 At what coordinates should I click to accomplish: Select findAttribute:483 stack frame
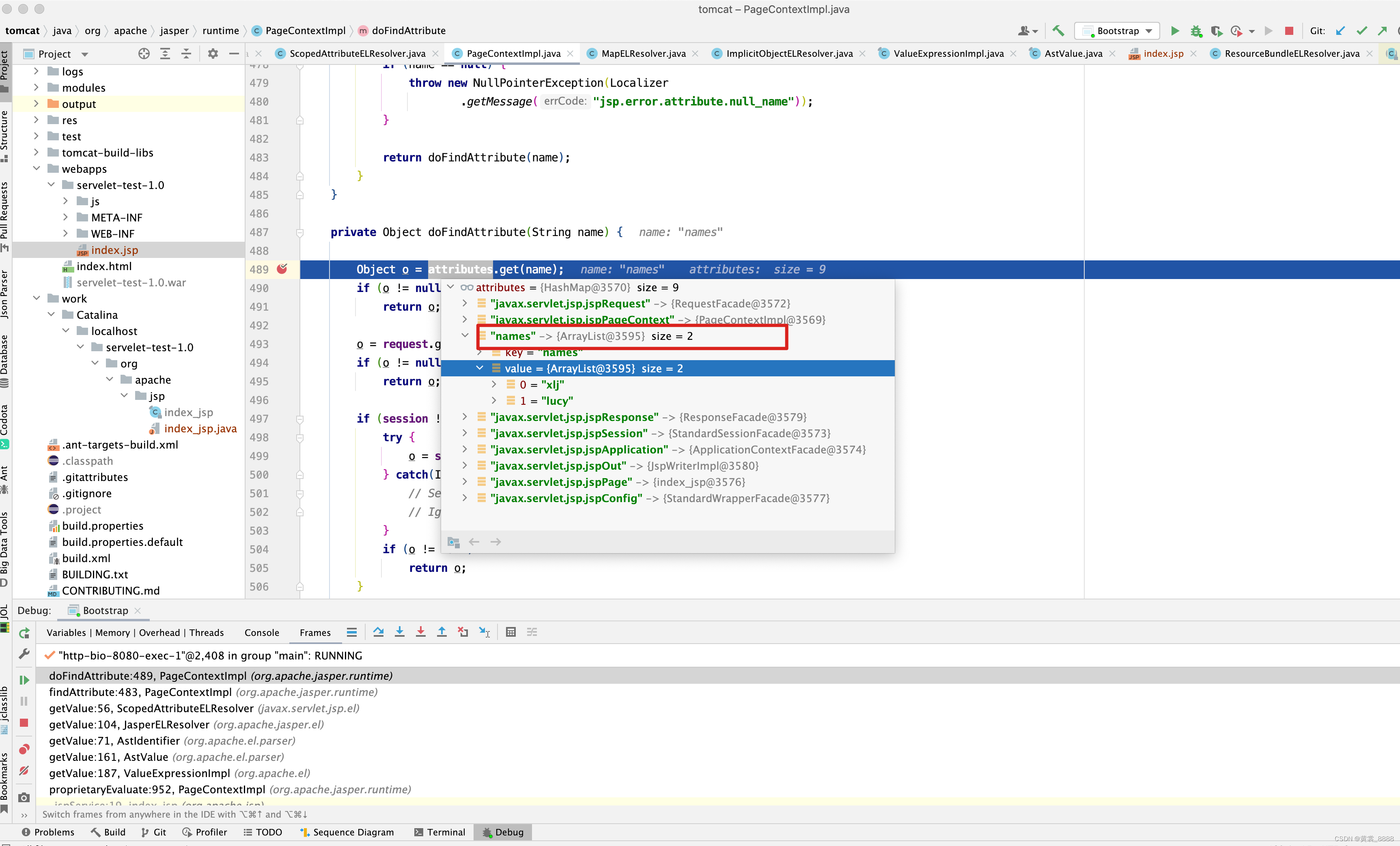pos(213,691)
